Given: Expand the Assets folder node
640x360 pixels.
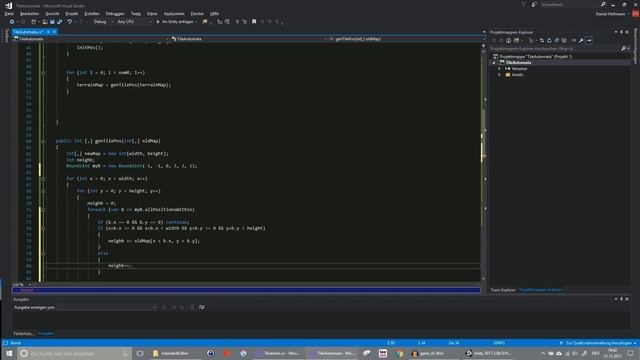Looking at the screenshot, I should pos(499,75).
